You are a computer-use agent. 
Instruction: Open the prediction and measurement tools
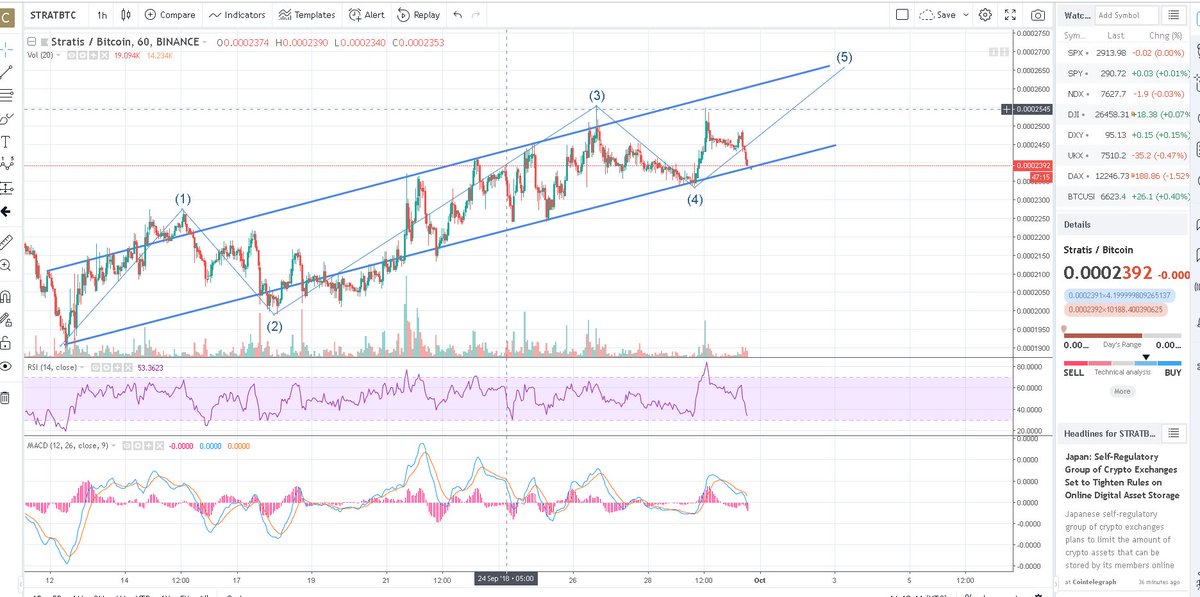pyautogui.click(x=6, y=187)
